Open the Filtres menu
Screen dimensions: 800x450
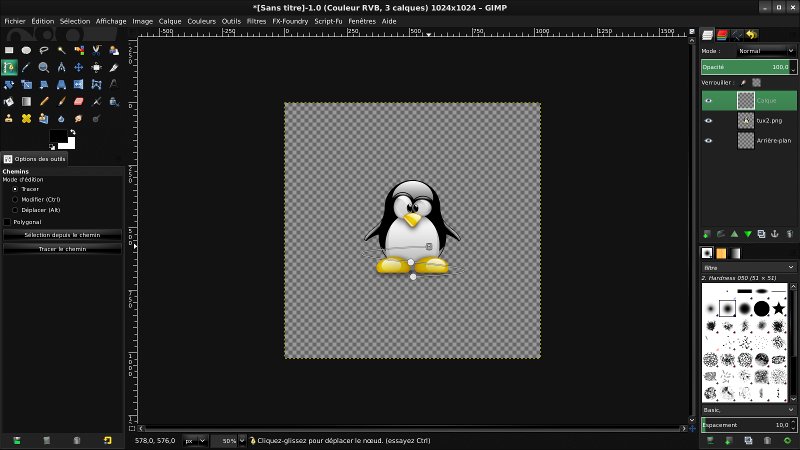[256, 21]
